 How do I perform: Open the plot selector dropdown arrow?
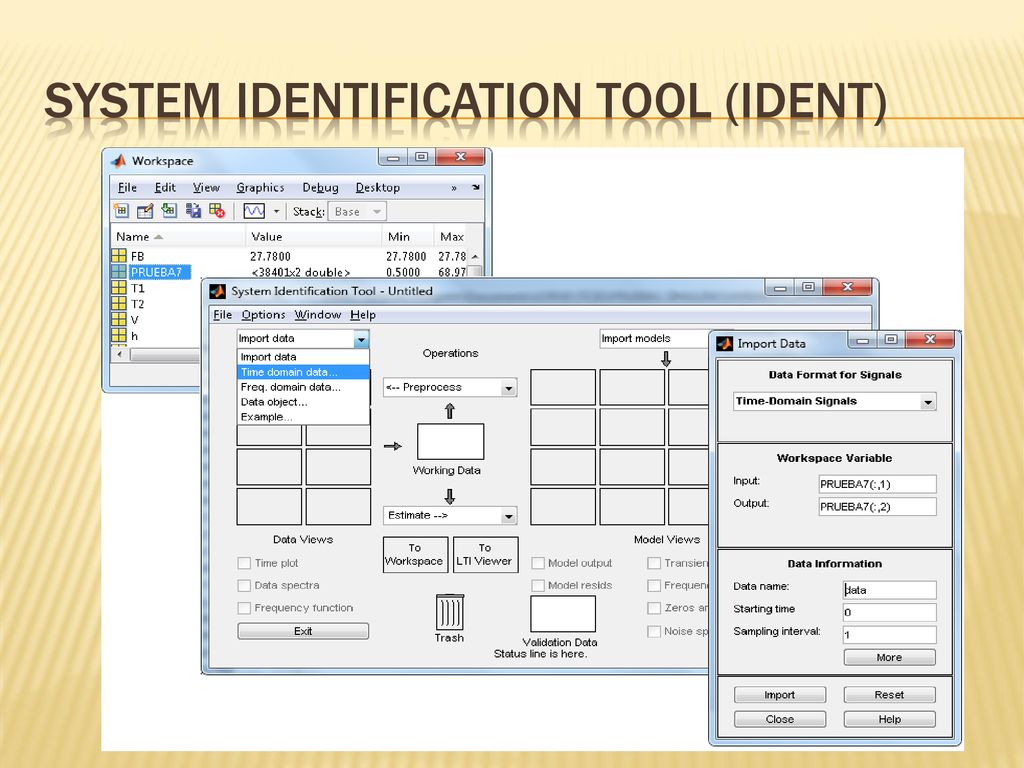276,211
